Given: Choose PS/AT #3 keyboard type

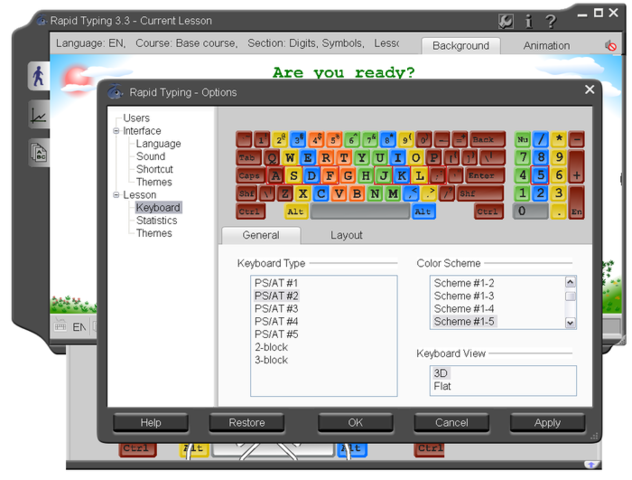Looking at the screenshot, I should click(276, 309).
